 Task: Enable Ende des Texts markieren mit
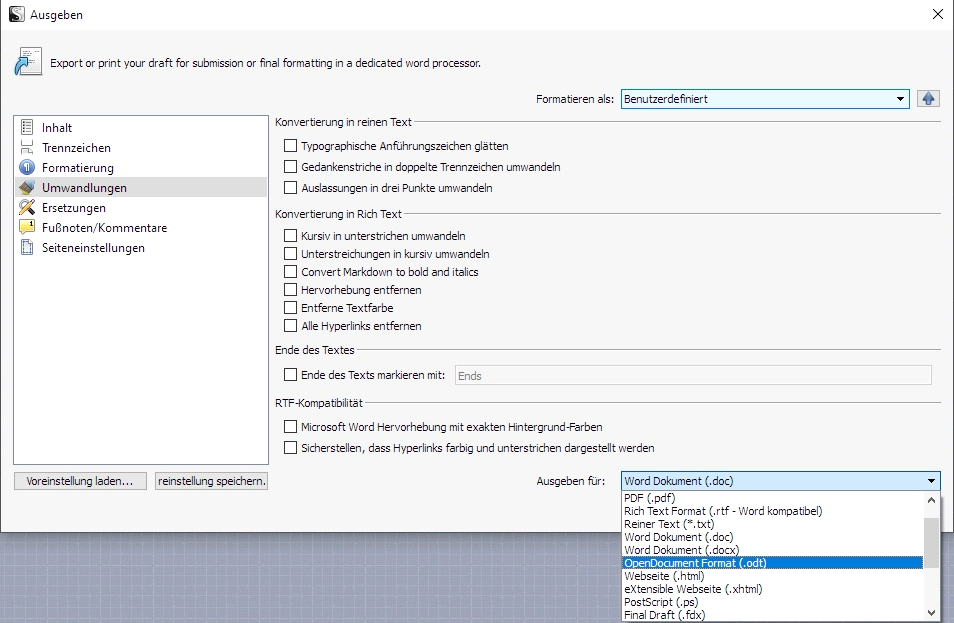(291, 375)
